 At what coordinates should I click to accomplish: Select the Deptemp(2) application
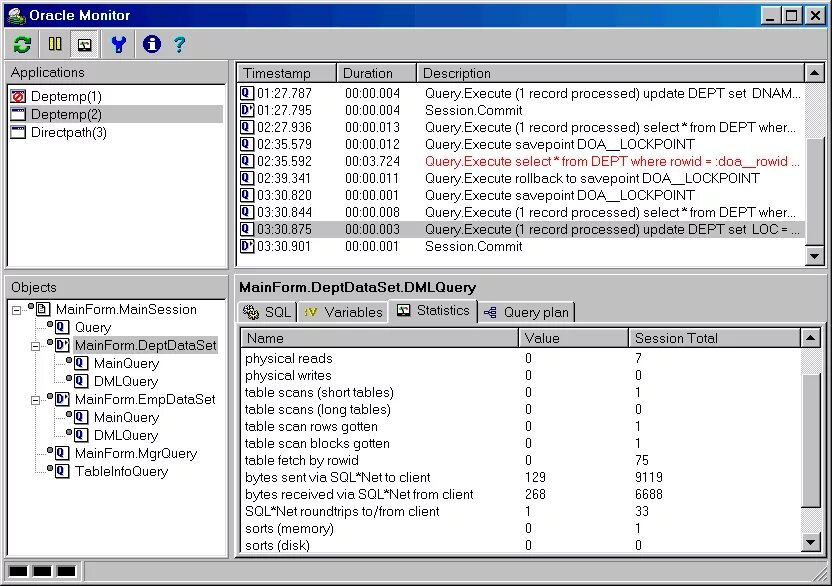point(66,114)
